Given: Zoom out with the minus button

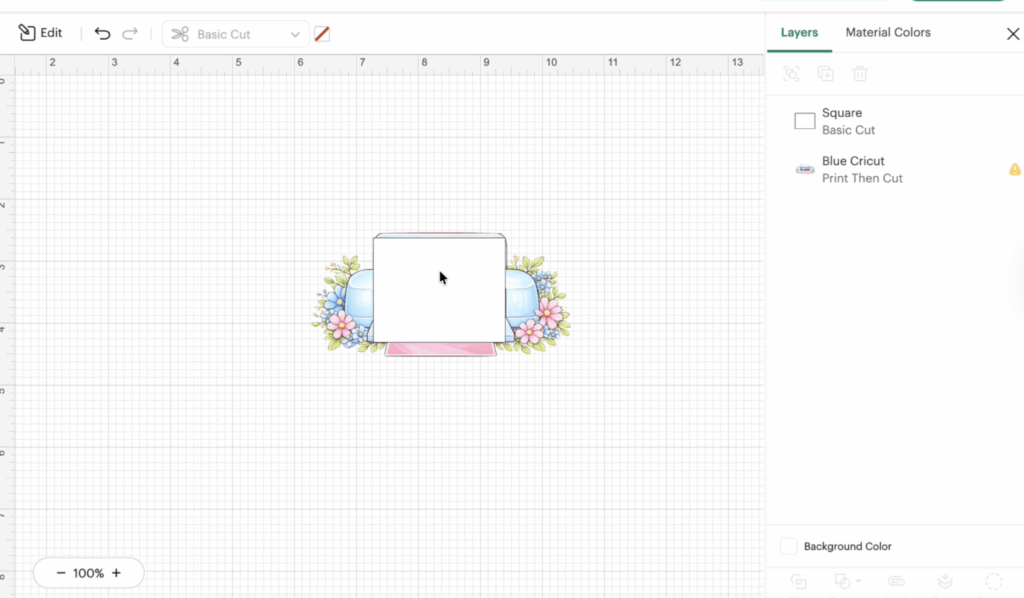Looking at the screenshot, I should pyautogui.click(x=61, y=573).
